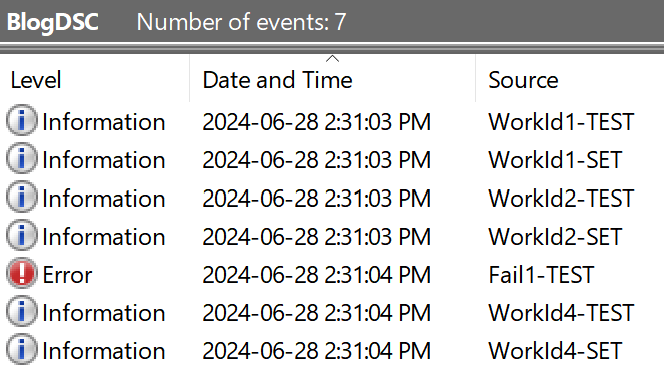Click the red Error icon for Fail1-TEST
This screenshot has height=384, width=664.
pyautogui.click(x=22, y=273)
